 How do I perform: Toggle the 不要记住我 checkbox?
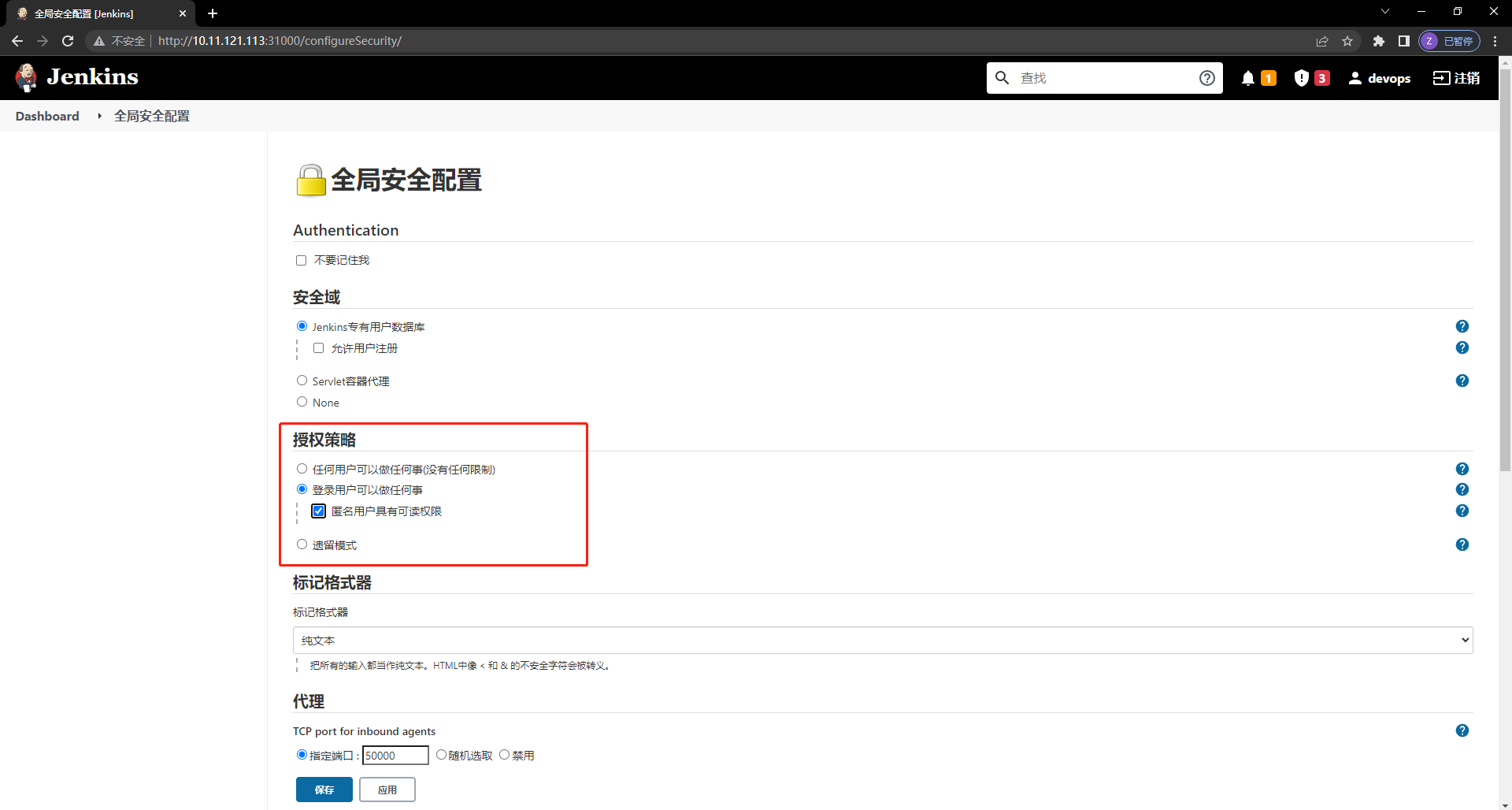click(301, 260)
